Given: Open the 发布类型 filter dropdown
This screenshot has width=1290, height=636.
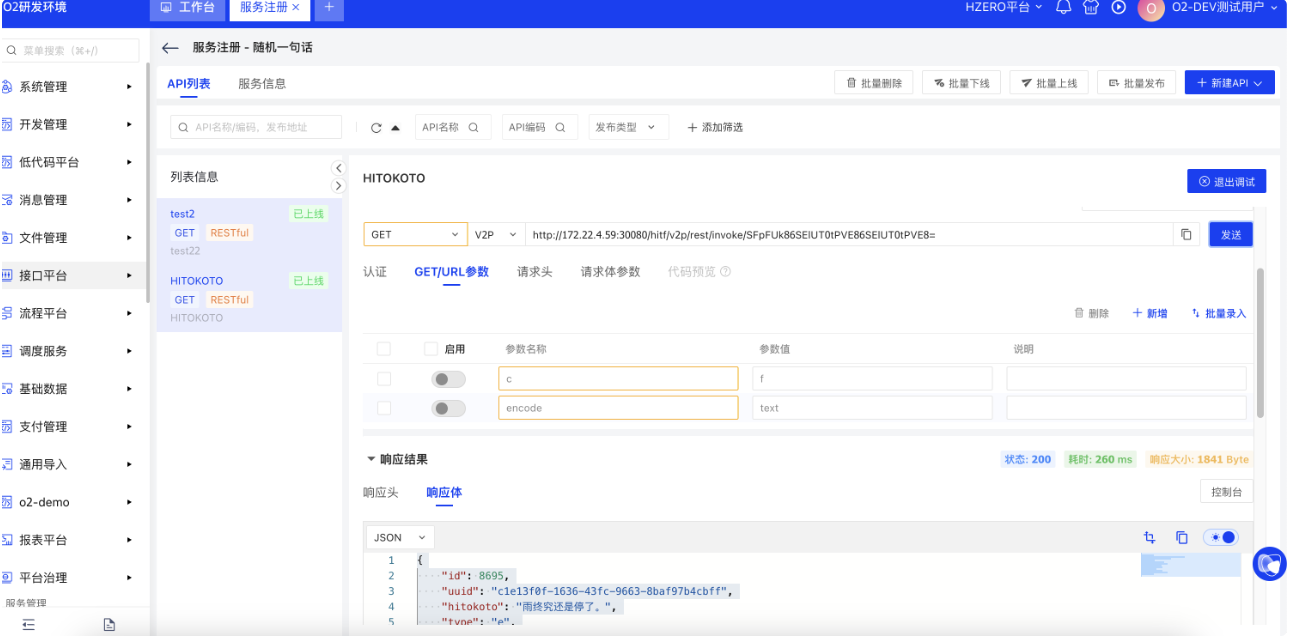Looking at the screenshot, I should click(628, 127).
